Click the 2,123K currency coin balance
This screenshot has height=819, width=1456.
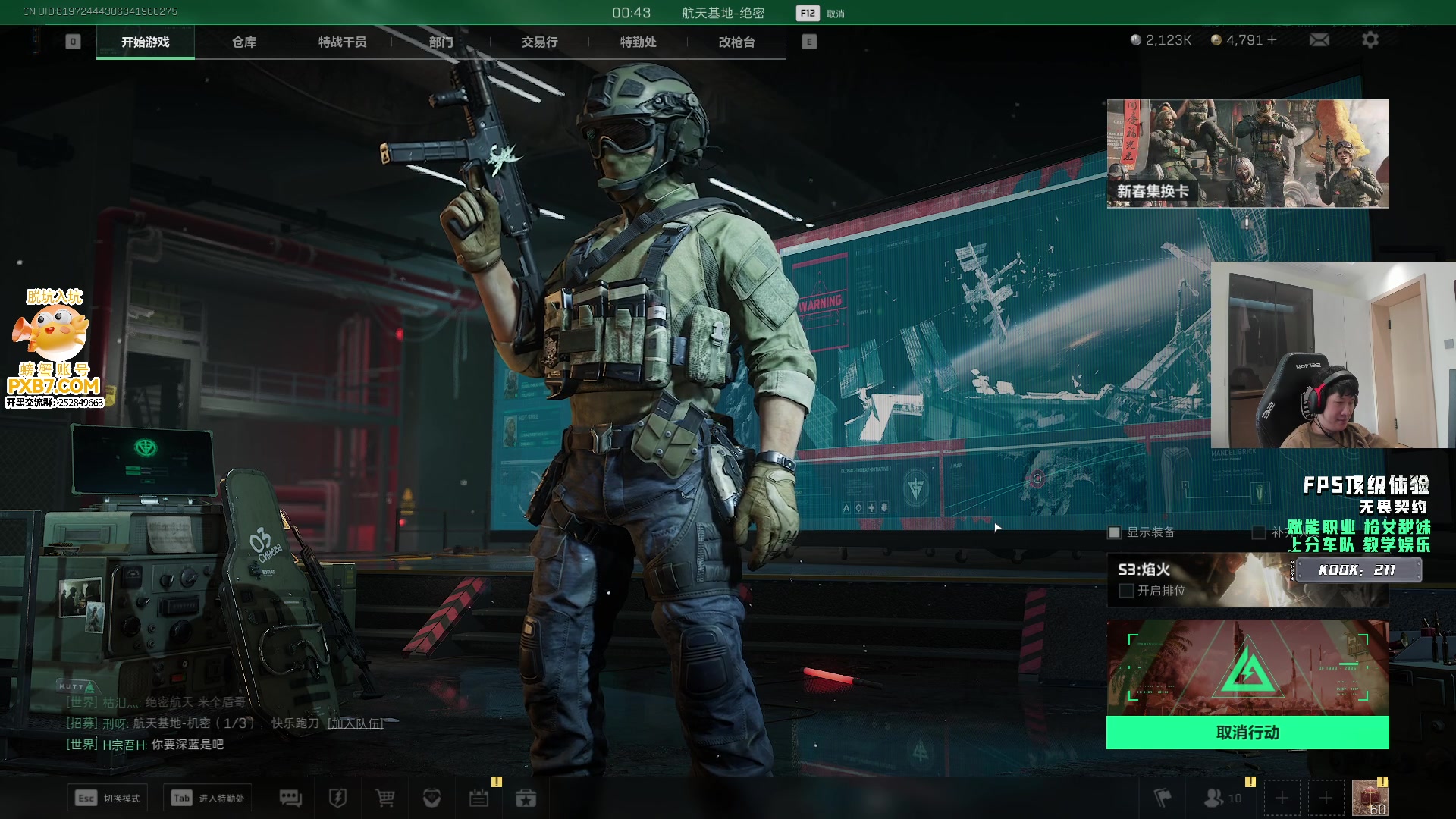point(1161,39)
